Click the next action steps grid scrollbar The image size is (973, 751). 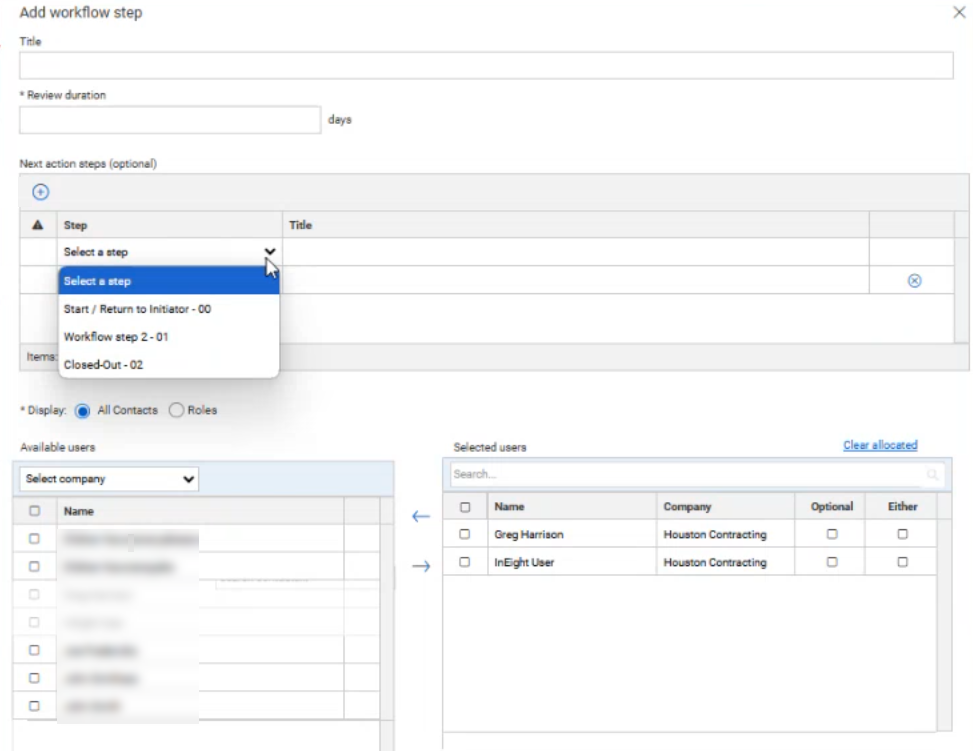click(961, 277)
